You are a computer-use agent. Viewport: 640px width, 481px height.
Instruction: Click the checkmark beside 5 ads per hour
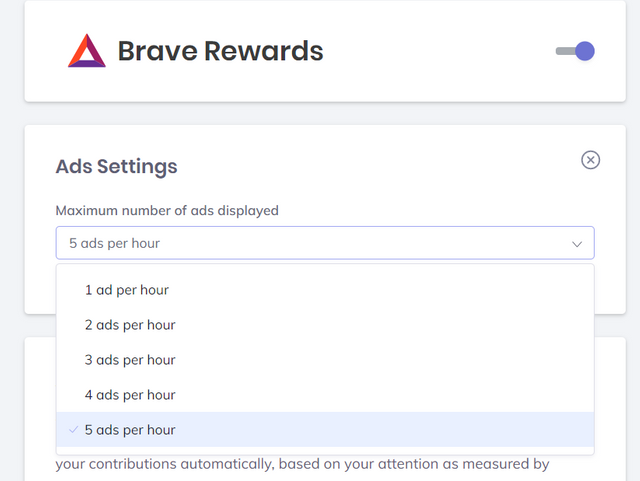(73, 430)
